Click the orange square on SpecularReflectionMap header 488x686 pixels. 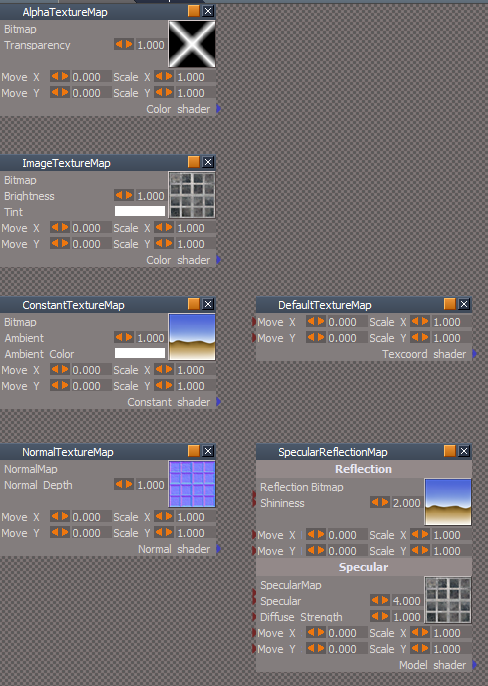tap(449, 451)
